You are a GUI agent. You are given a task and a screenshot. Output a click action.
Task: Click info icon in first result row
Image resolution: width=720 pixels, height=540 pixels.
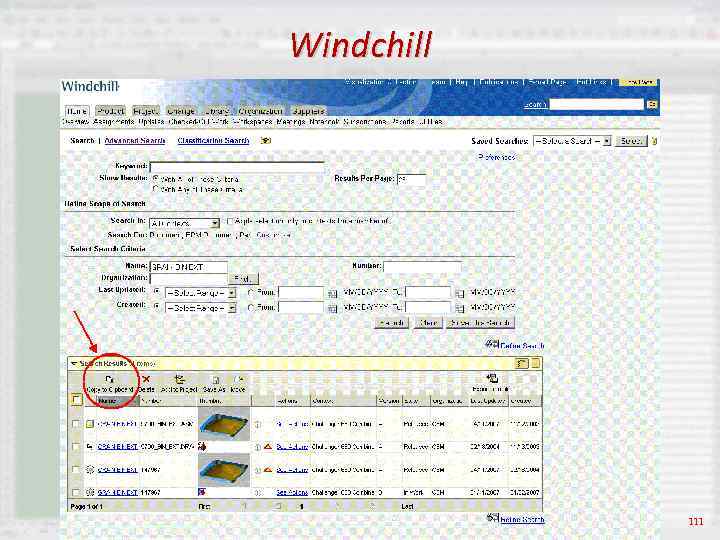click(x=258, y=424)
